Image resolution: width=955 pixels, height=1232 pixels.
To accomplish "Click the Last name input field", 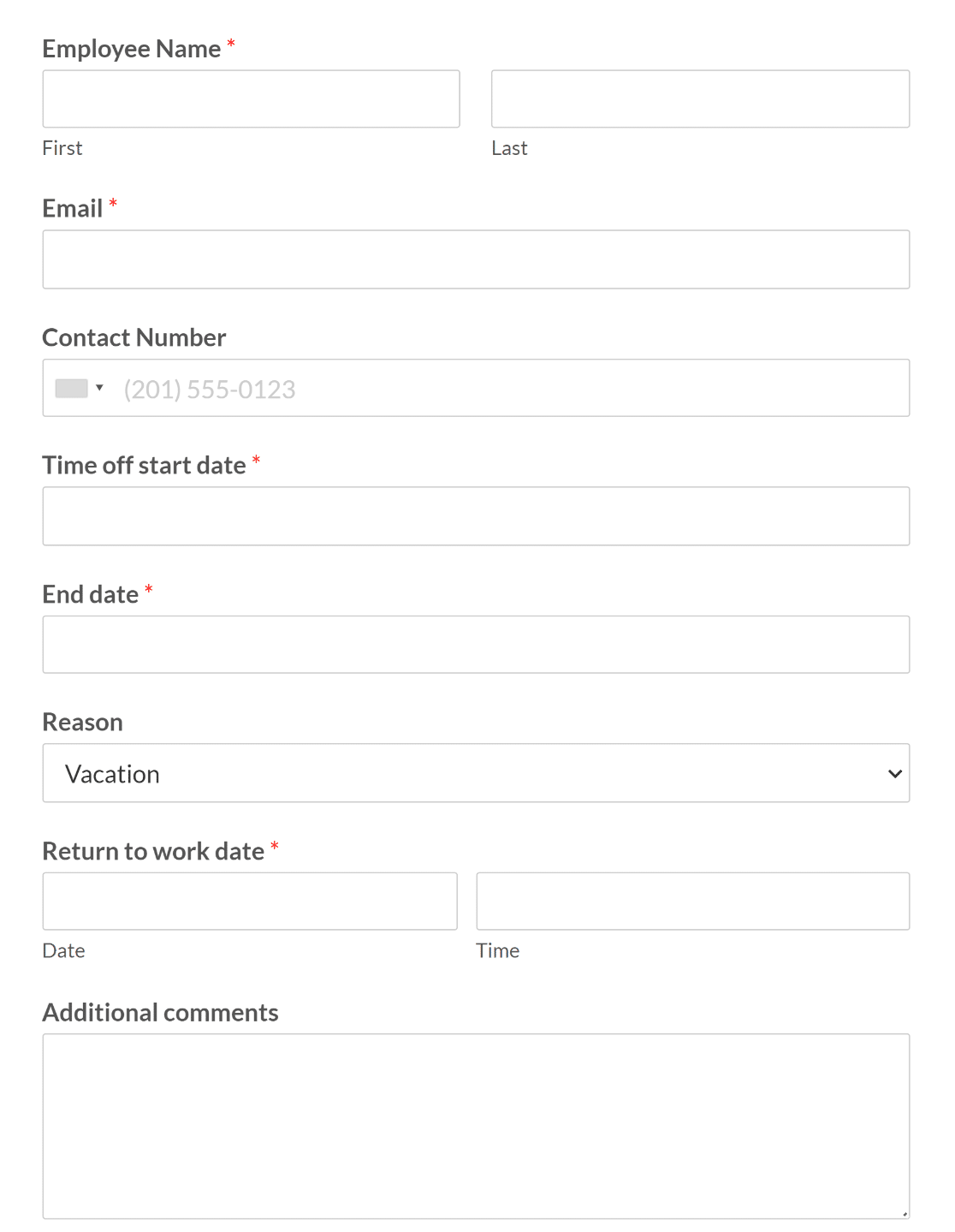I will (699, 98).
